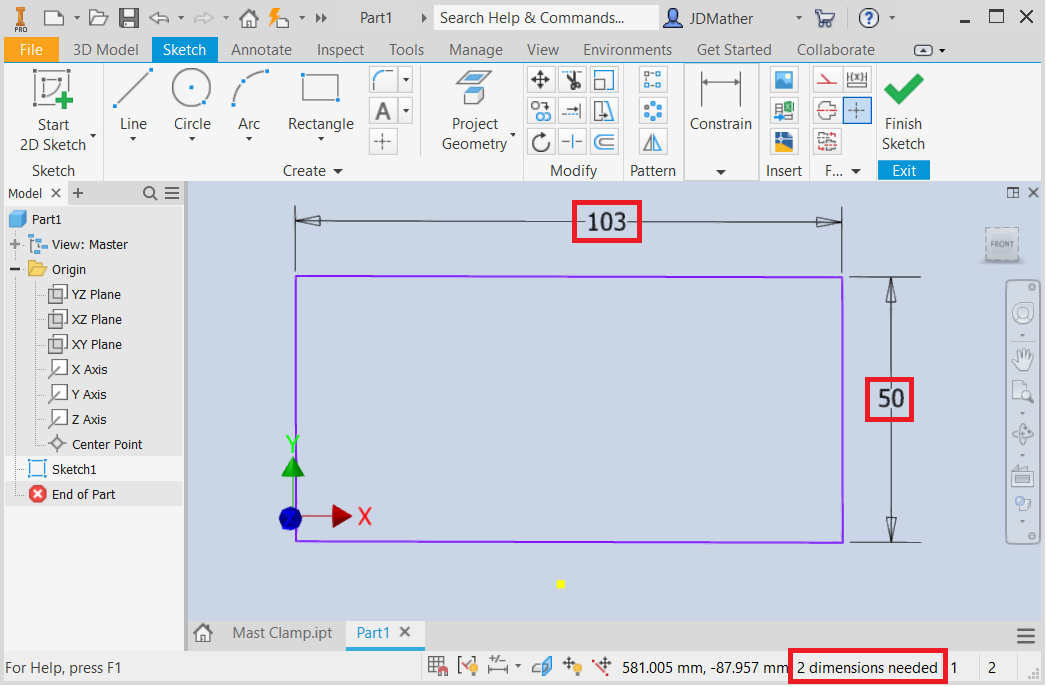Select the Stretch tool in Modify panel

pyautogui.click(x=604, y=111)
